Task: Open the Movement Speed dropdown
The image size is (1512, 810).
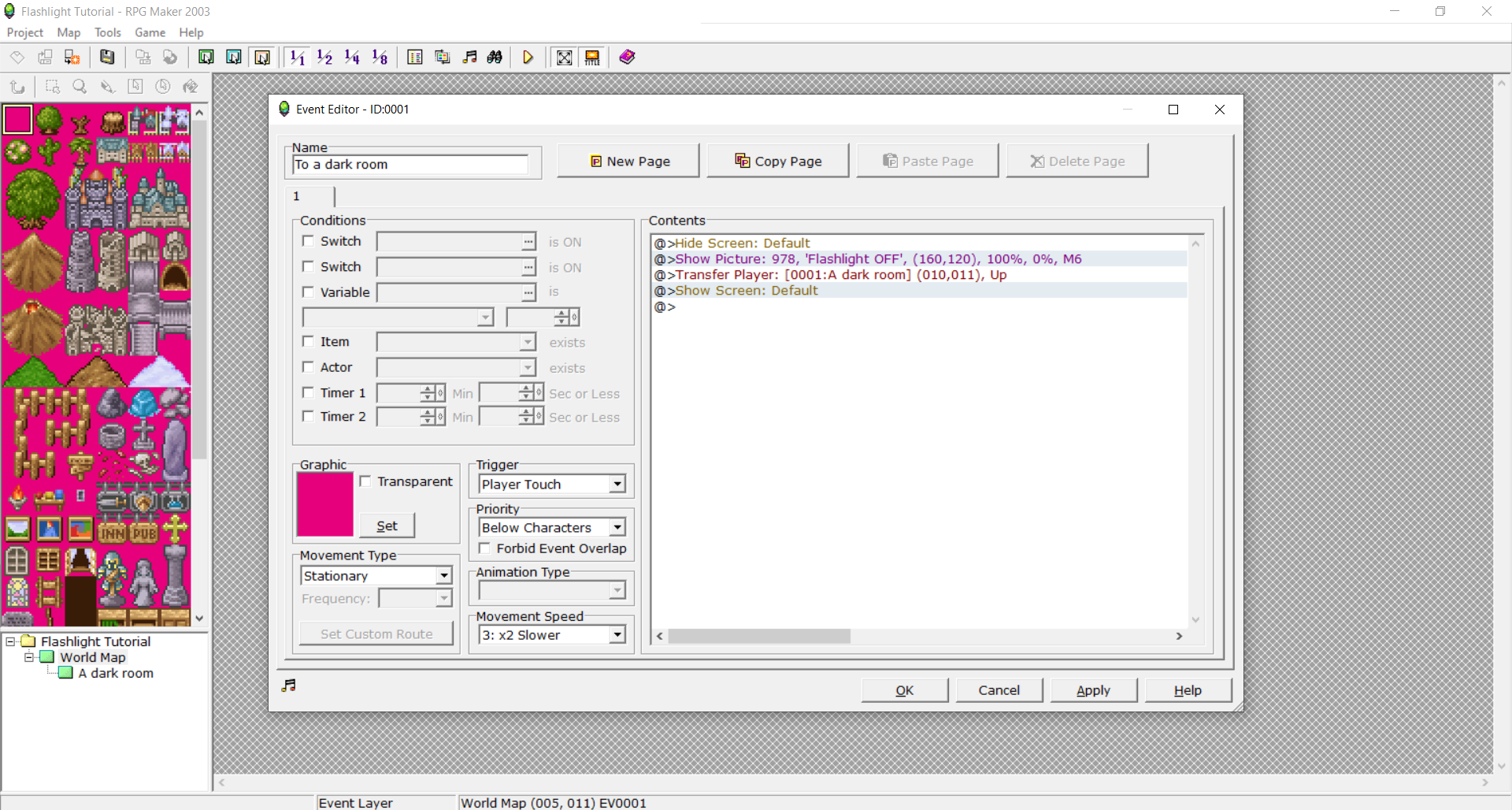Action: click(x=552, y=635)
